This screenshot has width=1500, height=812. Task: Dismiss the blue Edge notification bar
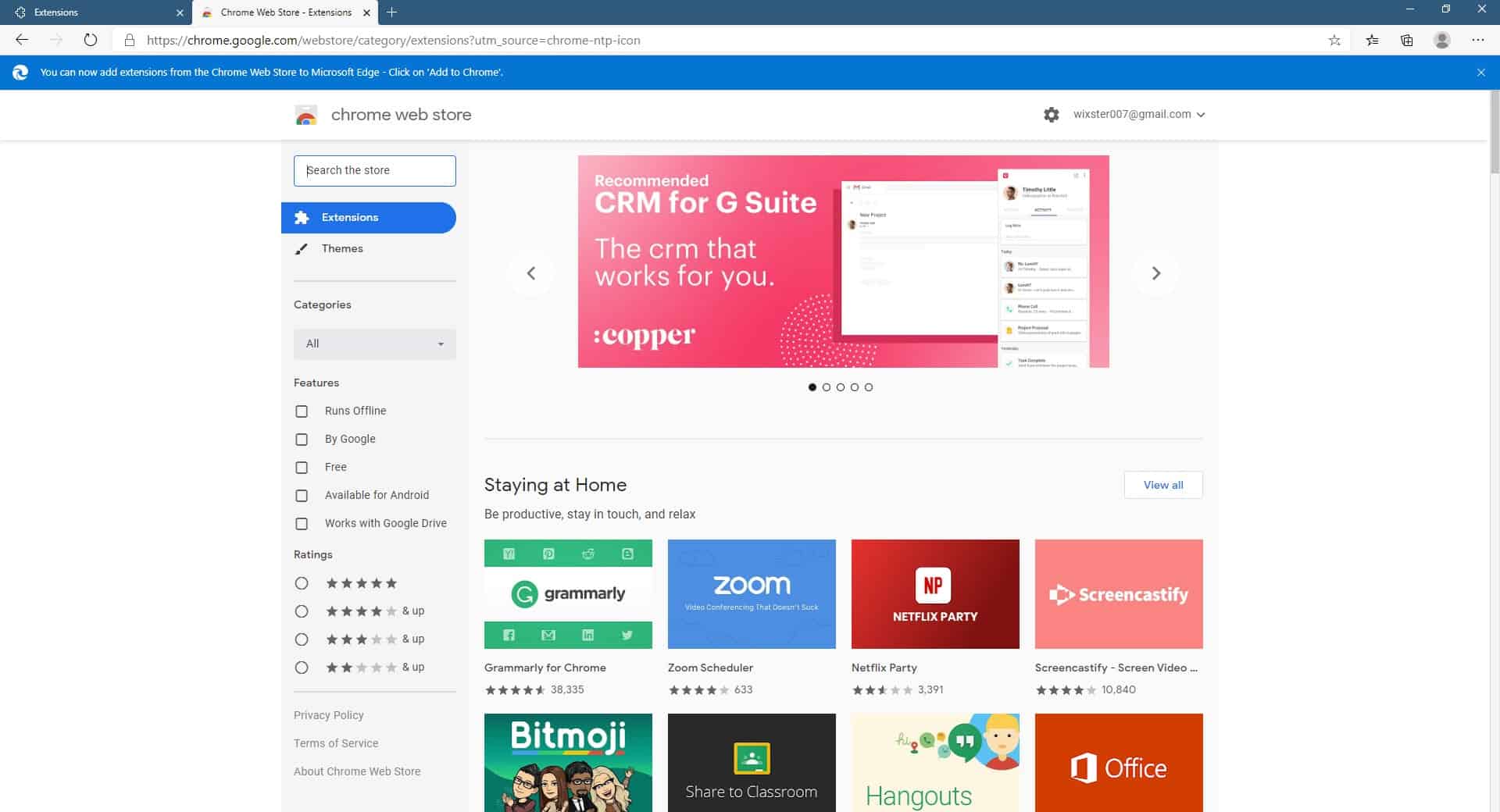1481,72
